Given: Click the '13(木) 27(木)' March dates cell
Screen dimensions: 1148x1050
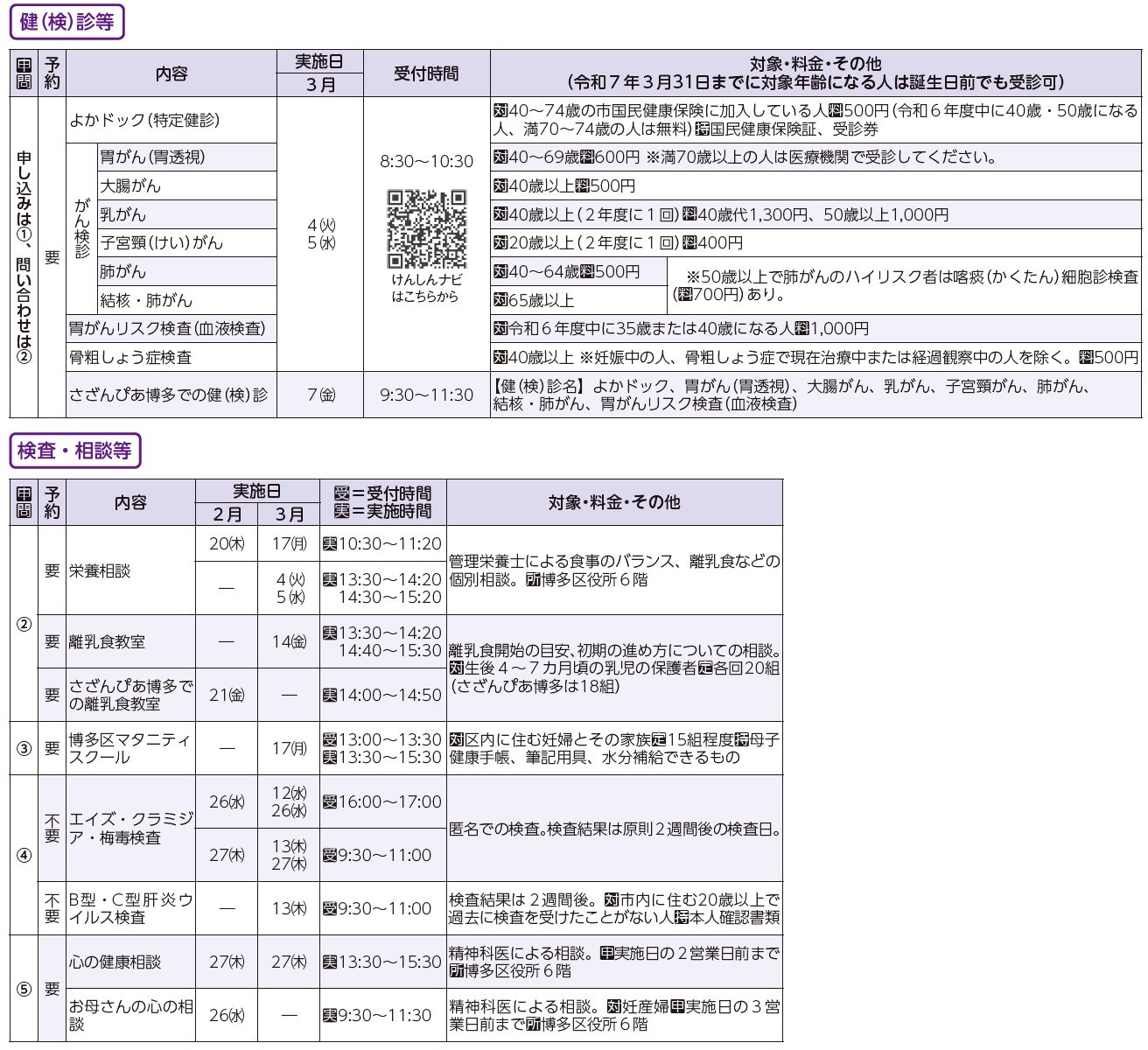Looking at the screenshot, I should pyautogui.click(x=290, y=855).
